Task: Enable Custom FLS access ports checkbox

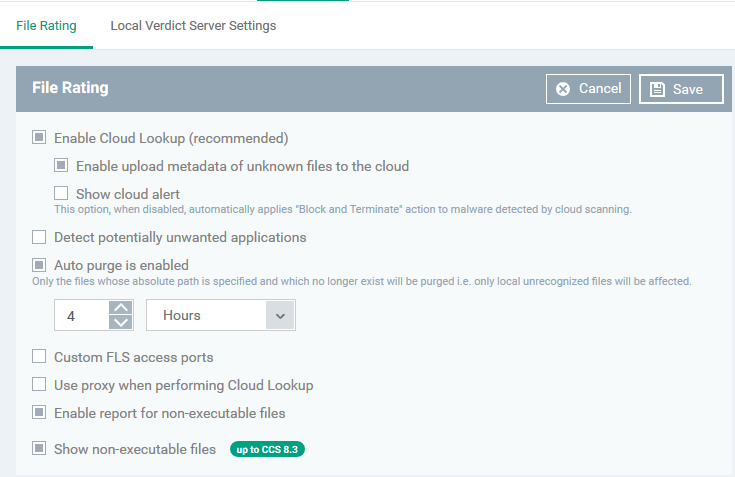Action: (39, 357)
